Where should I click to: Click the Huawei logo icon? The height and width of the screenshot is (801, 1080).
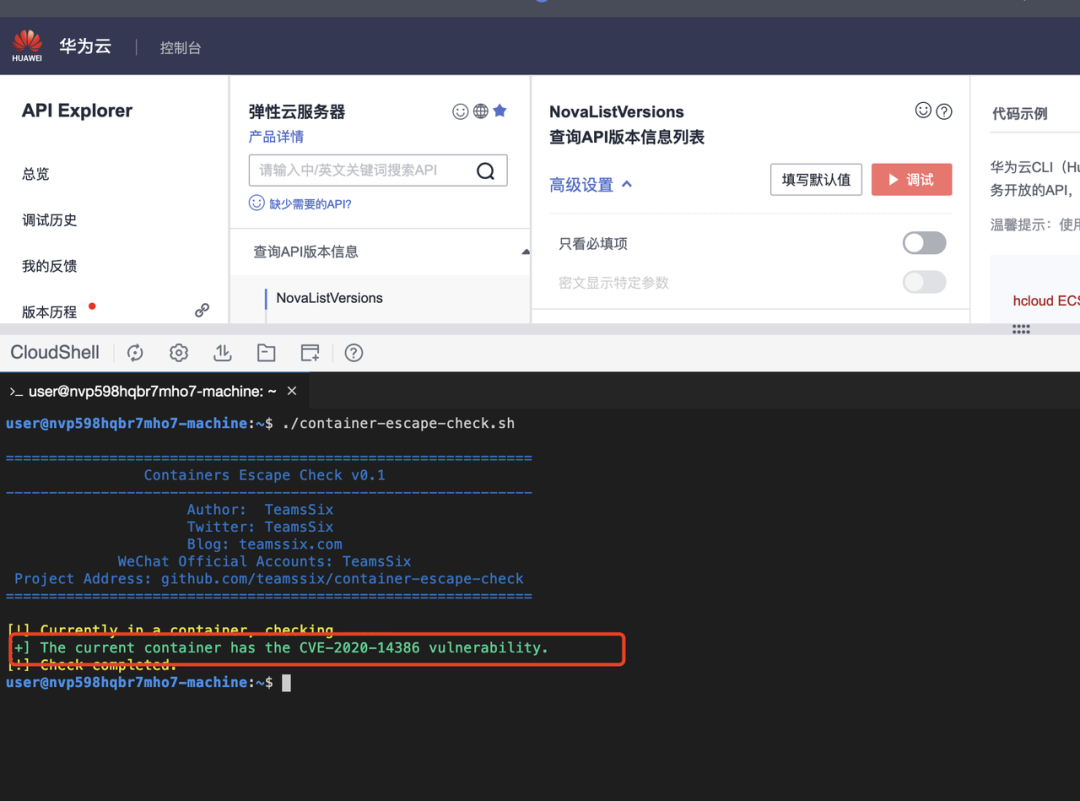[27, 45]
